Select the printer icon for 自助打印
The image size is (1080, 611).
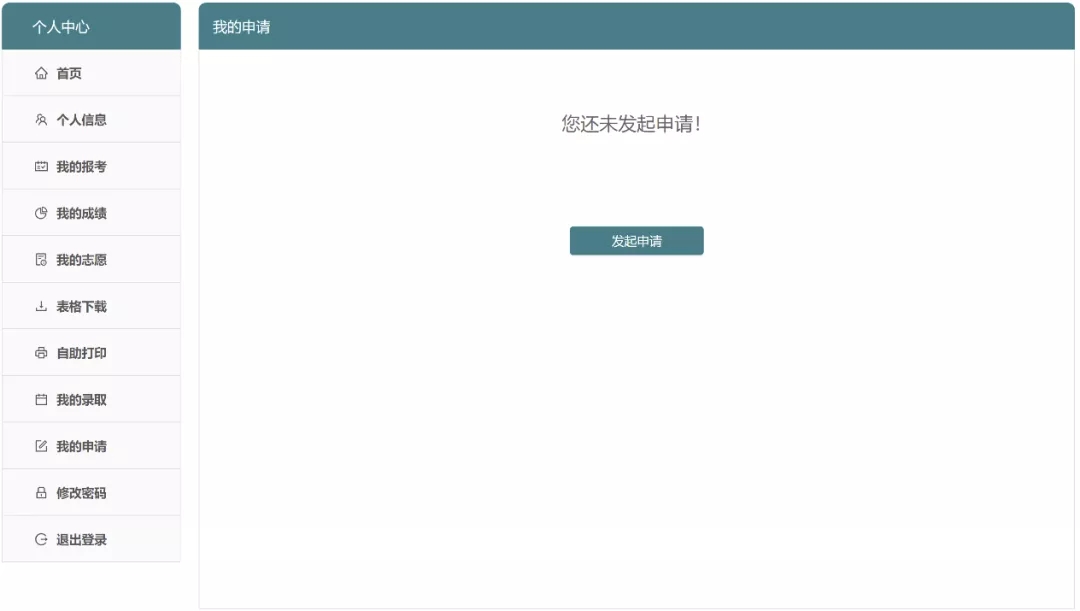tap(40, 352)
